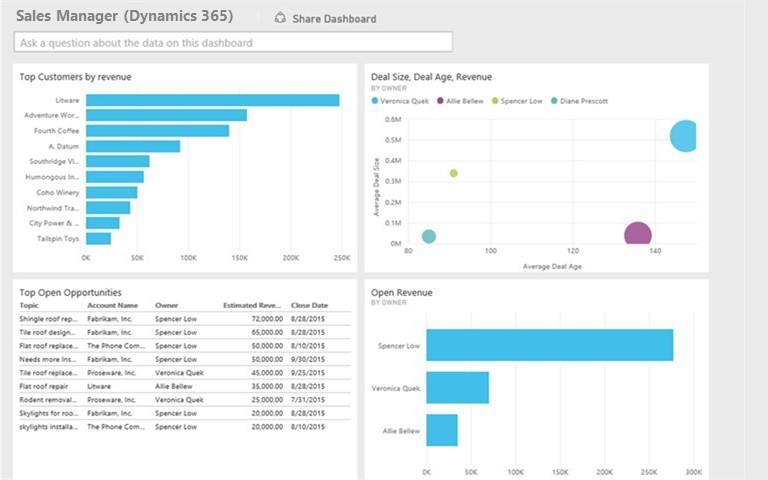Select the small green Spencer Low bubble
Screen dimensions: 768x480
454,173
